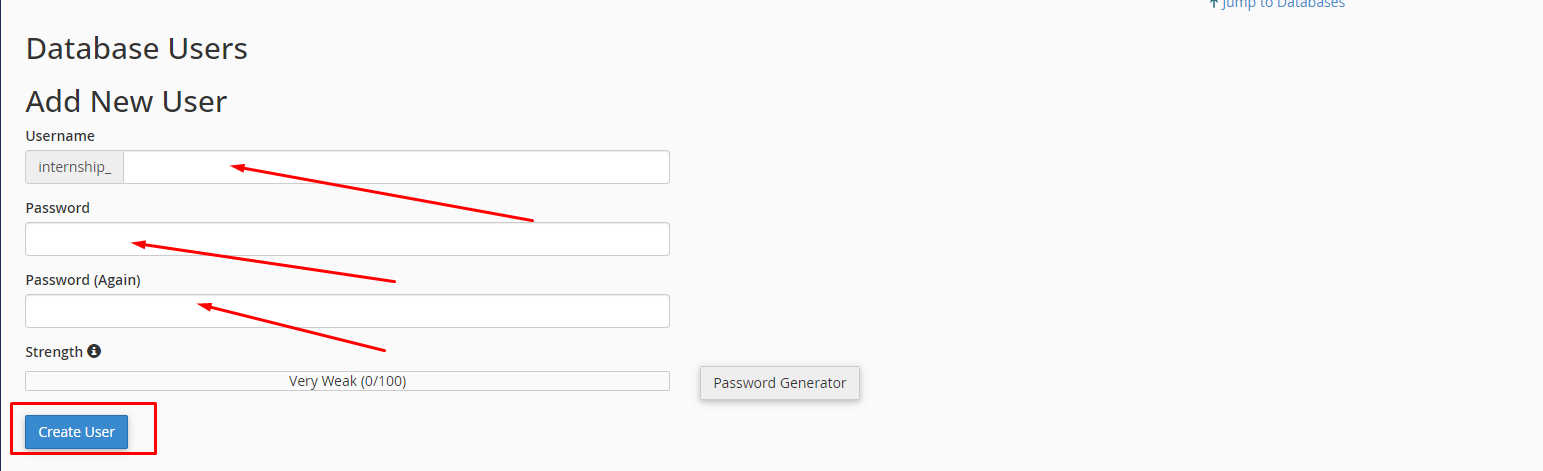Click the Password (Again) label
The image size is (1543, 471).
coord(83,280)
